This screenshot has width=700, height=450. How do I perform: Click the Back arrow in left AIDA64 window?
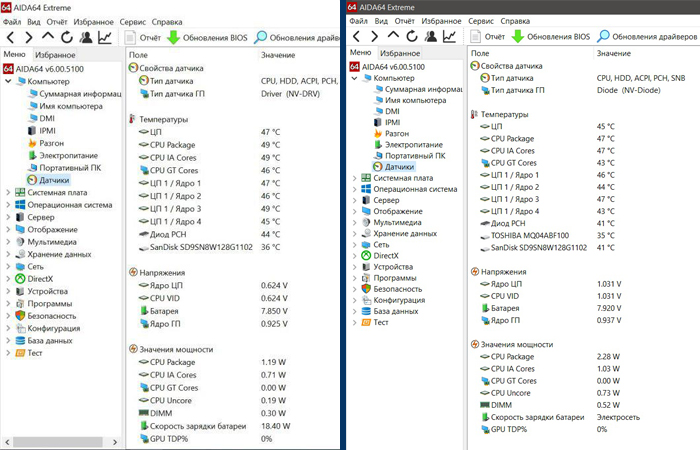tap(11, 38)
